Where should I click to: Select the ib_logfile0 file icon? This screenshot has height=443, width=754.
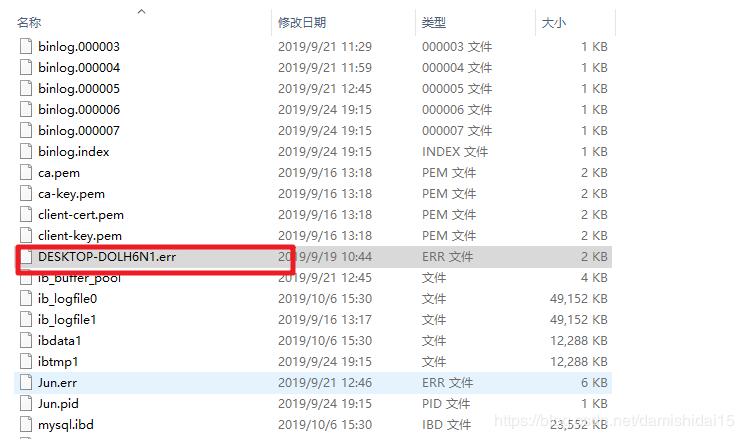click(x=27, y=299)
